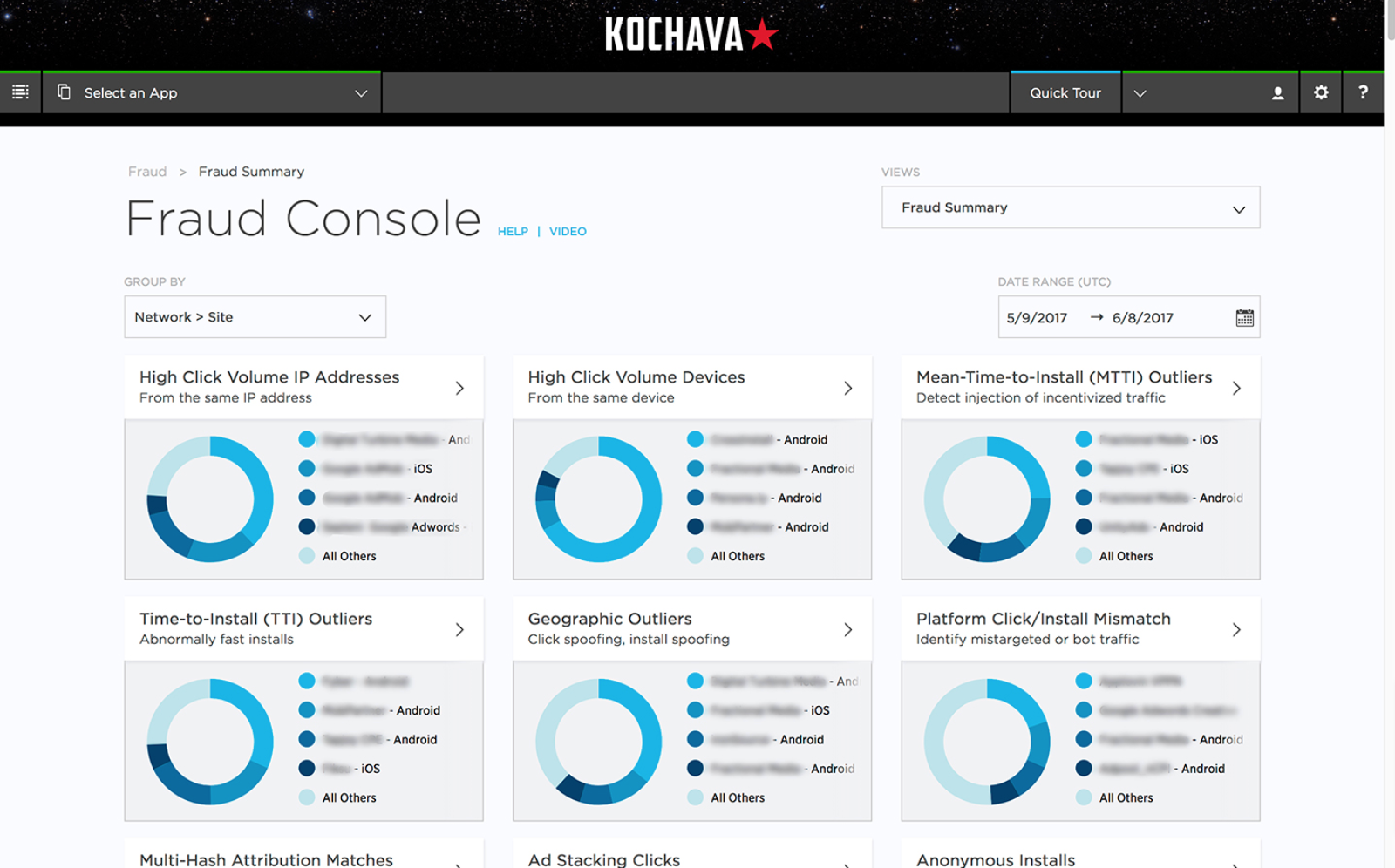Open High Click Volume Devices title
Viewport: 1395px width, 868px height.
coord(636,377)
